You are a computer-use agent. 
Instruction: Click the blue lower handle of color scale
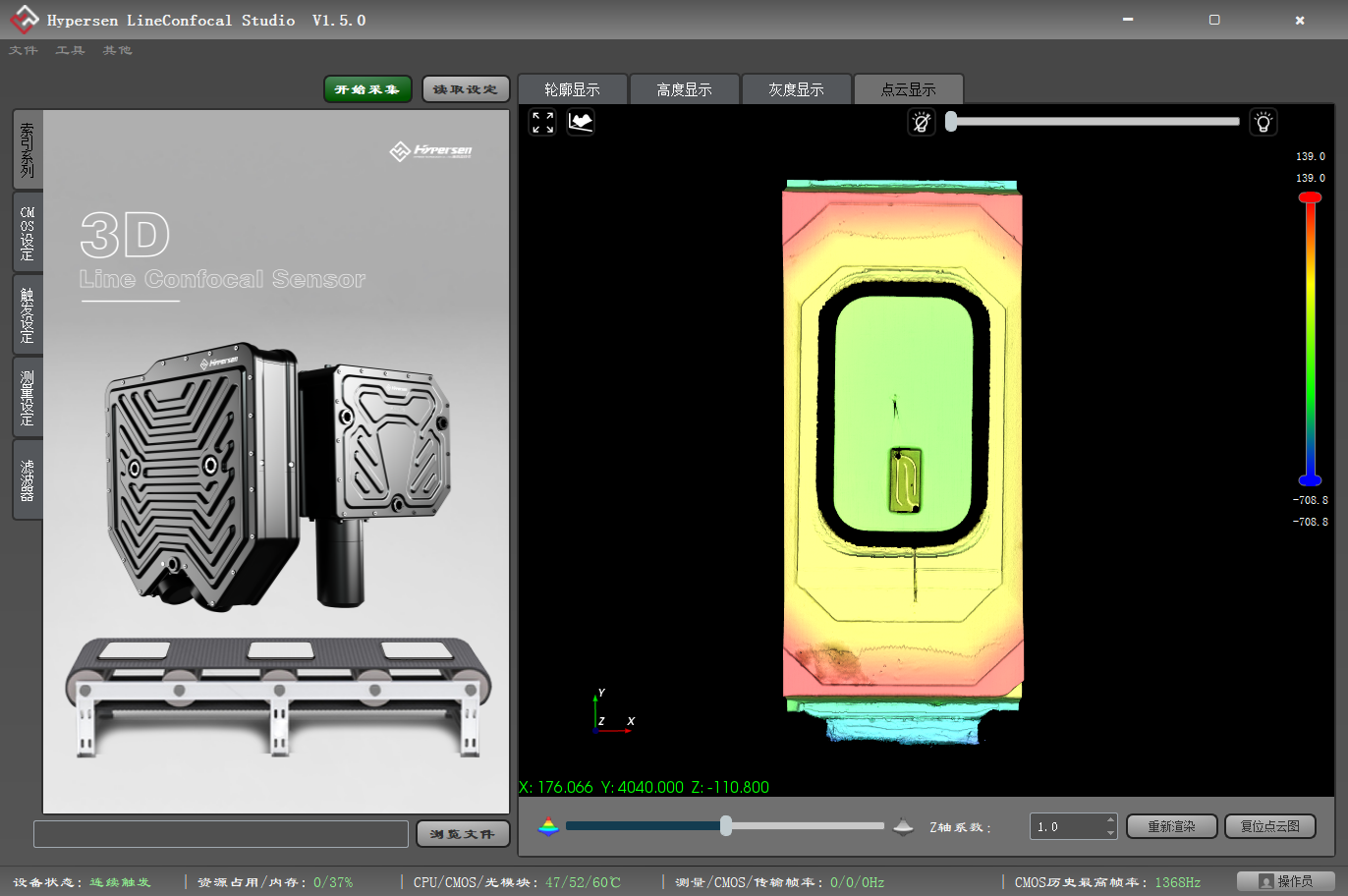coord(1310,480)
